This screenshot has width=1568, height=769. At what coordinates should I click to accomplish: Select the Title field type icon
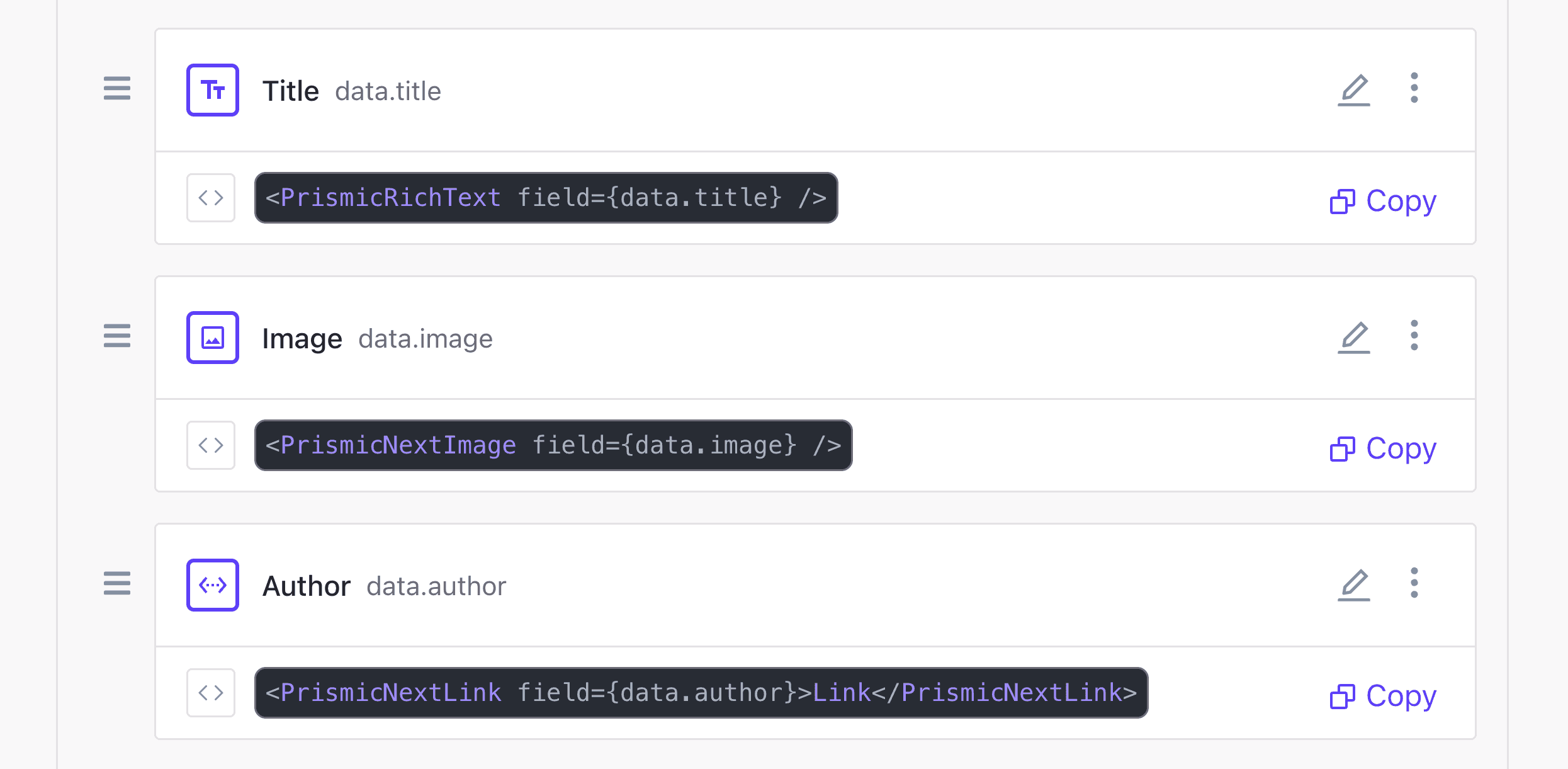(212, 89)
